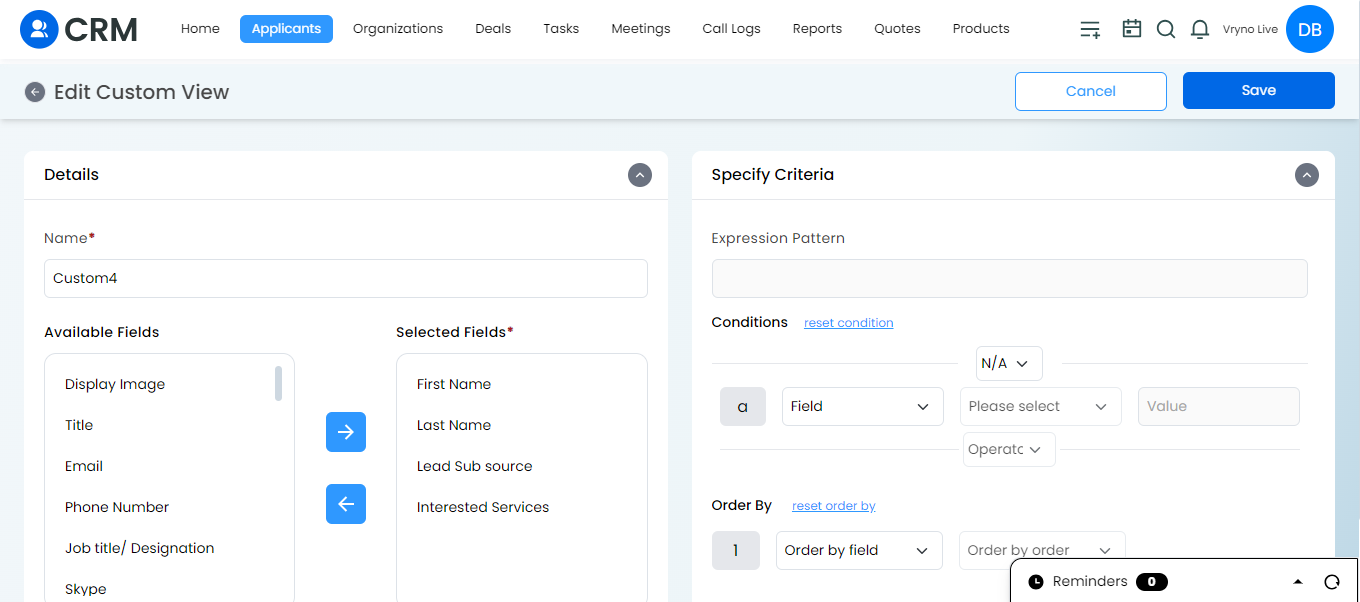1360x602 pixels.
Task: Click the Cancel button
Action: 1091,91
